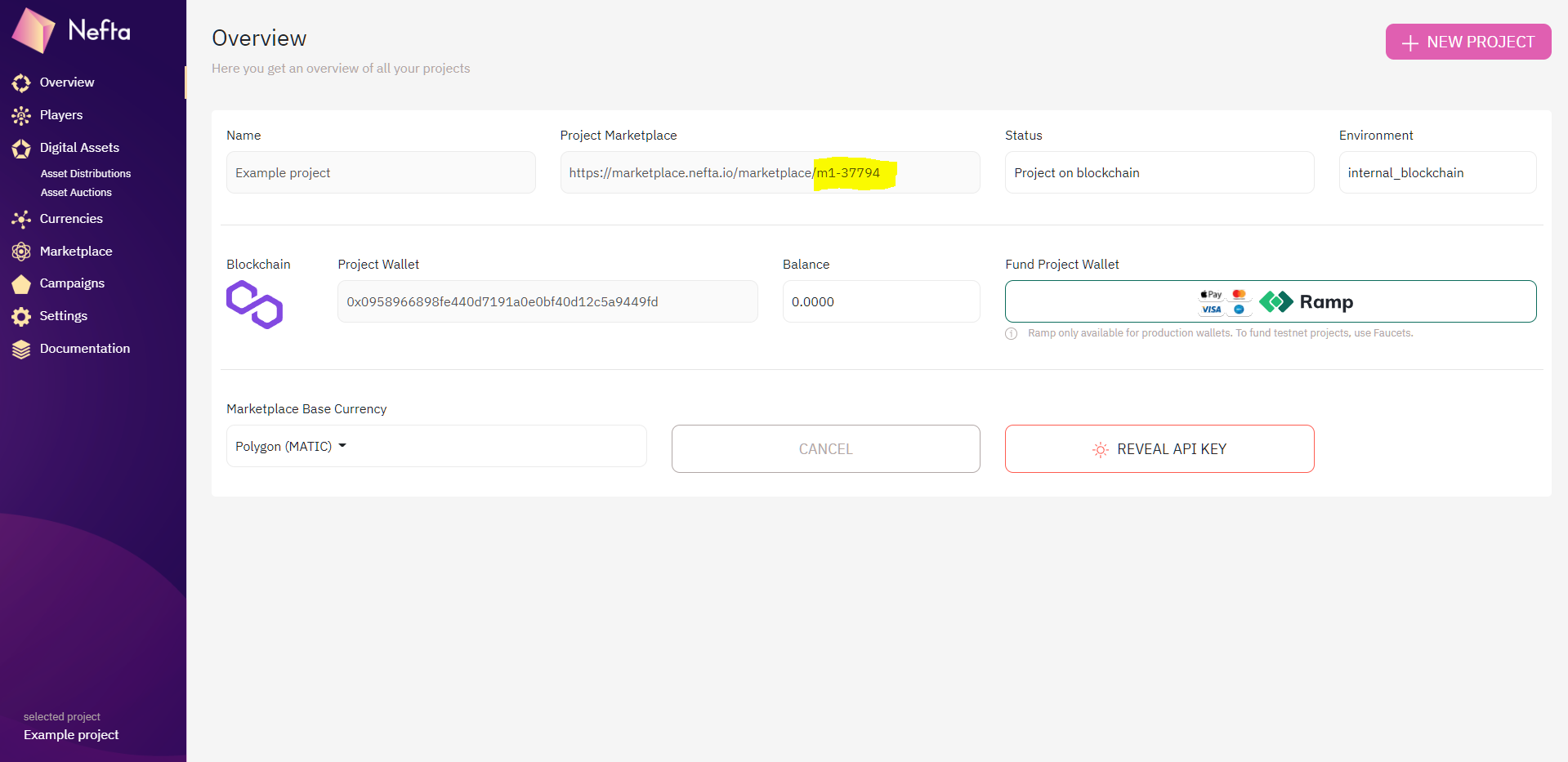Click the Fund Project Wallet label
1568x762 pixels.
point(1061,265)
